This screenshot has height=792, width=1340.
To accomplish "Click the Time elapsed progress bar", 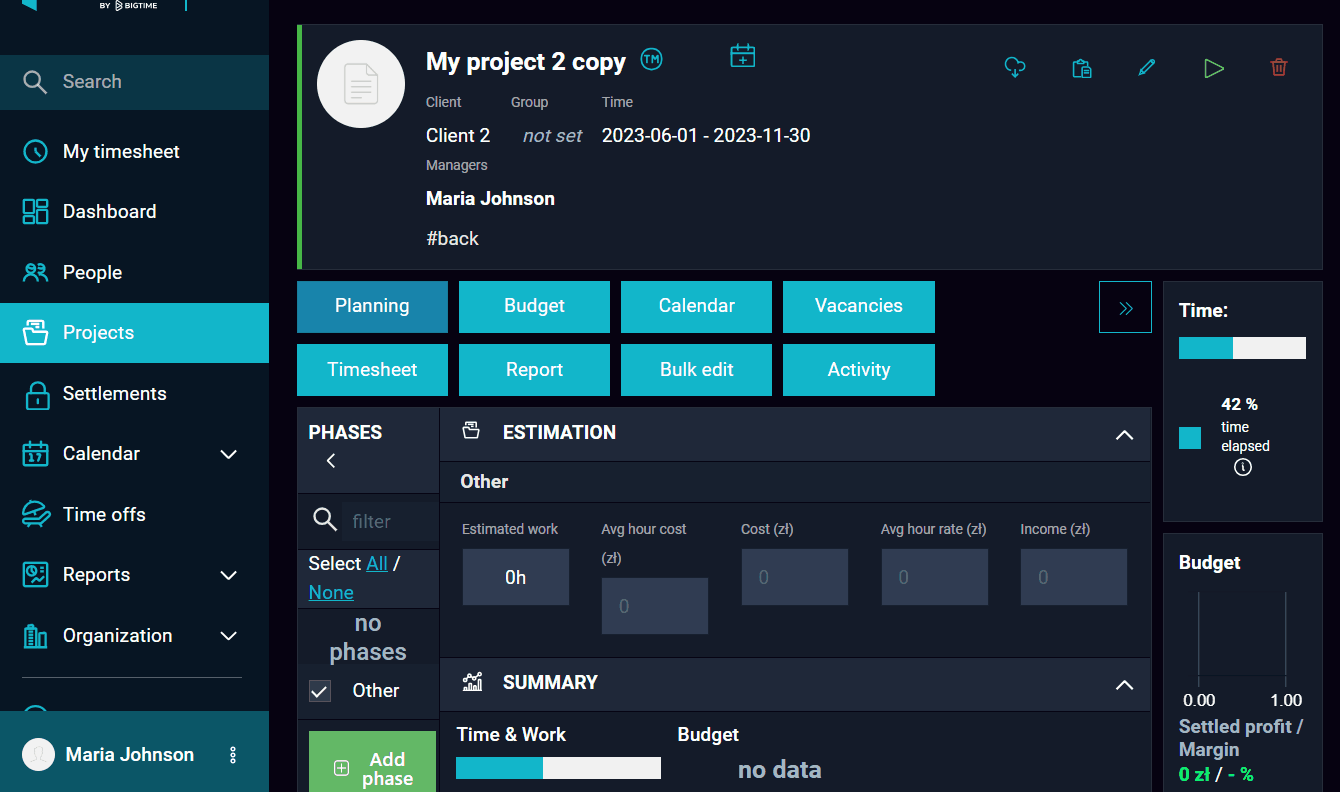I will 1242,347.
